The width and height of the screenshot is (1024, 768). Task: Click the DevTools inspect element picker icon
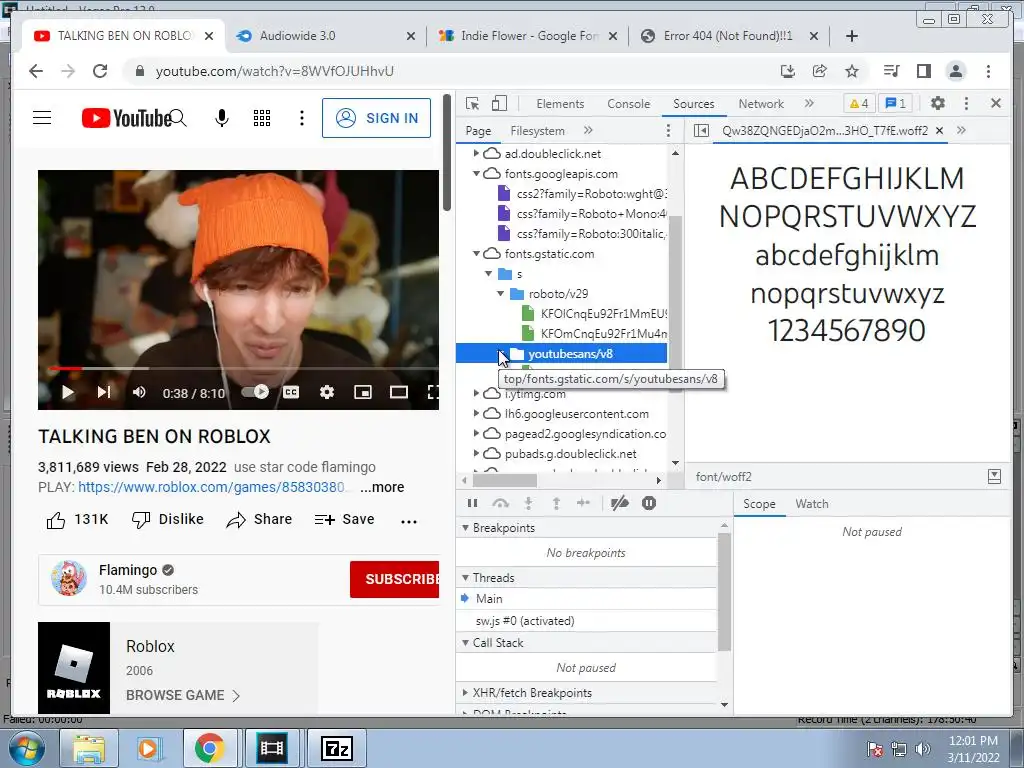(x=472, y=104)
